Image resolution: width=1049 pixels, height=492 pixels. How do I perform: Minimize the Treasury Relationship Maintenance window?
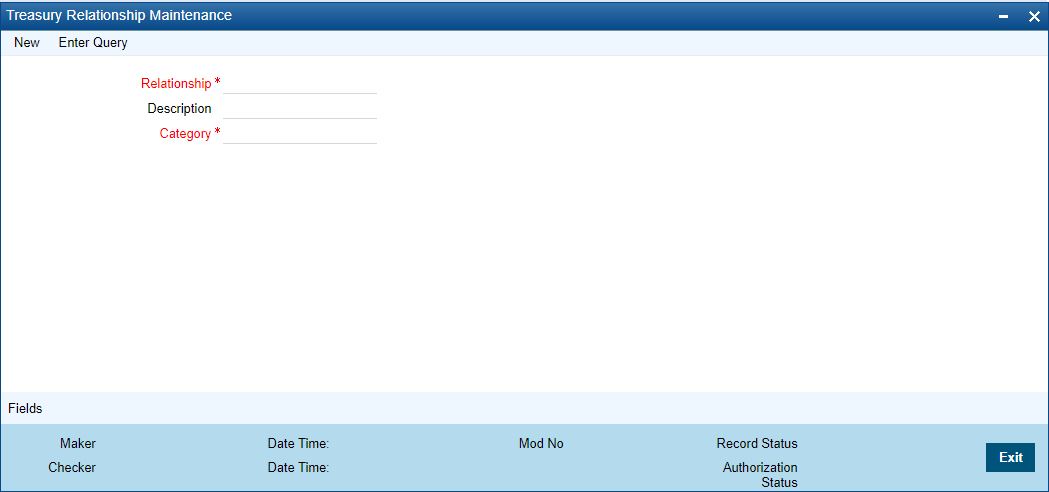(x=1004, y=17)
